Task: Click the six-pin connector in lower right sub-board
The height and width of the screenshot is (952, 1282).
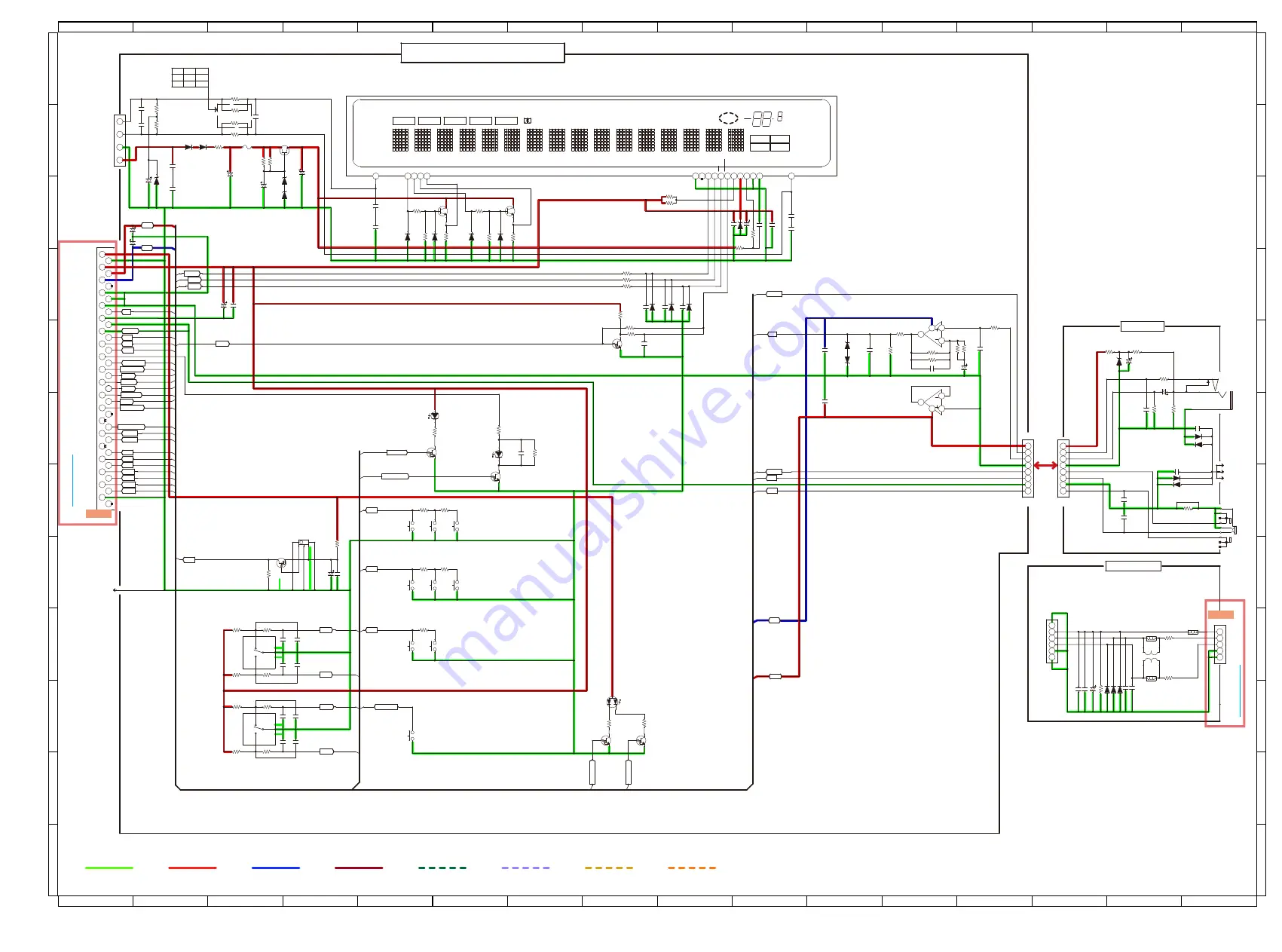Action: point(1052,641)
